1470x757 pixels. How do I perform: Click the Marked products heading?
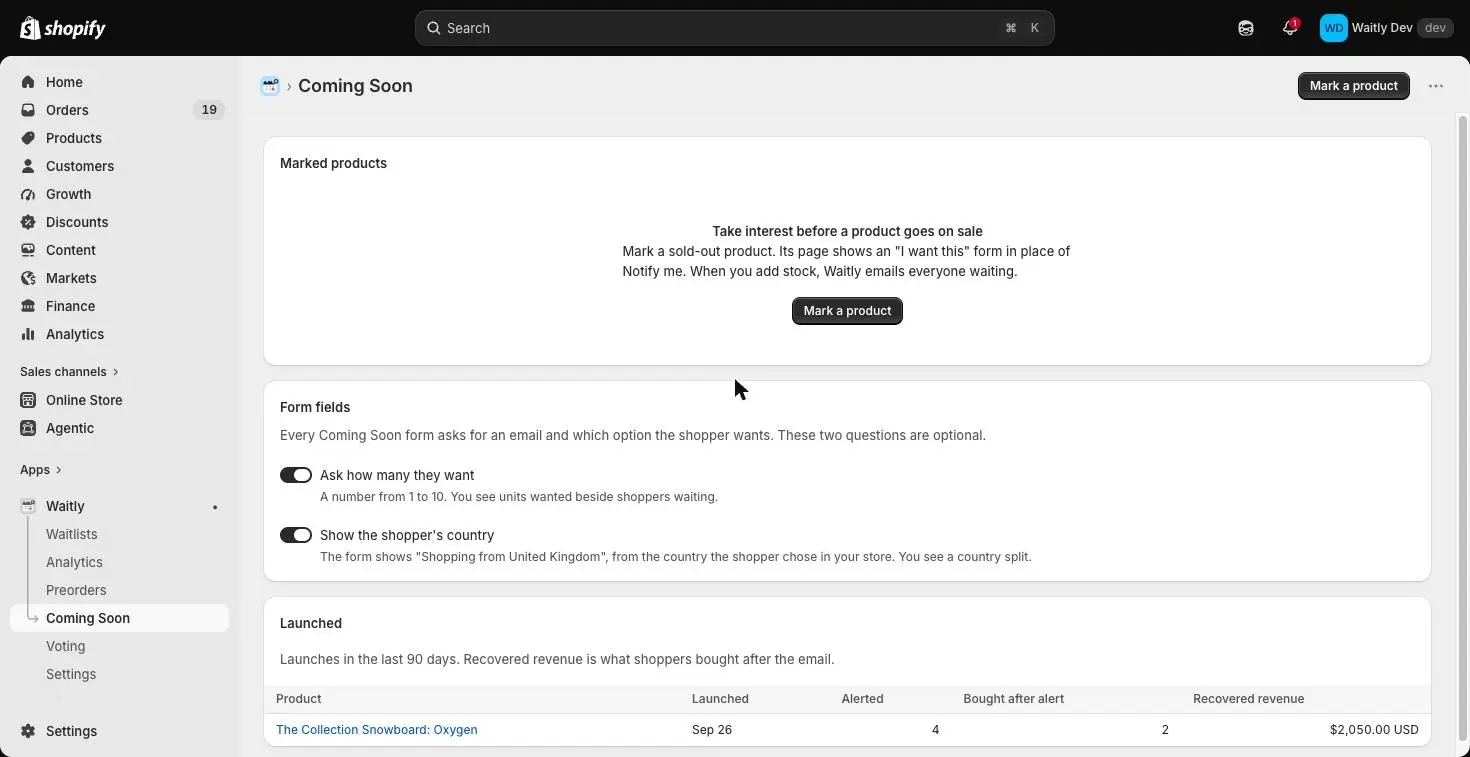[333, 163]
